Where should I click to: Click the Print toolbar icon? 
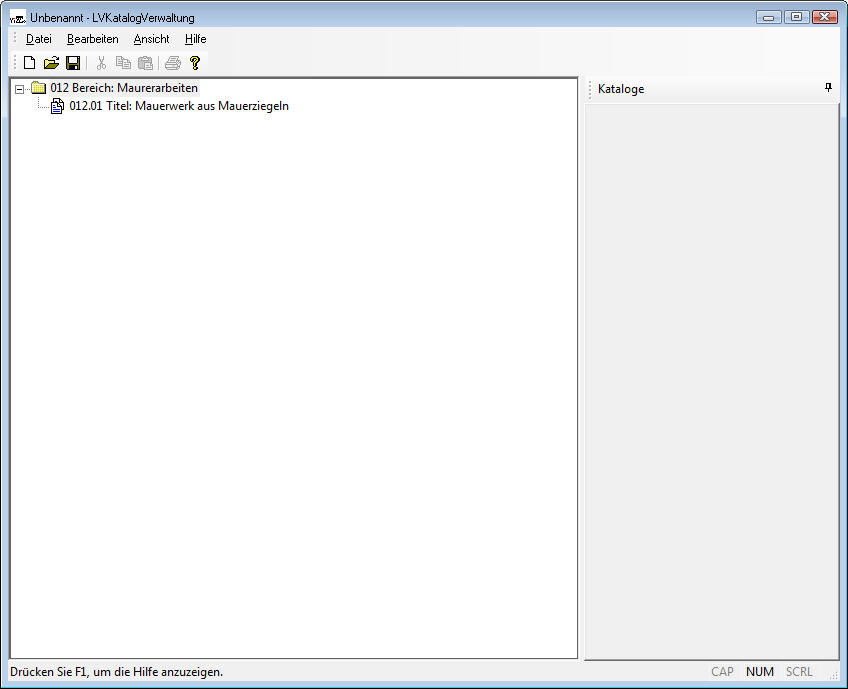coord(173,63)
